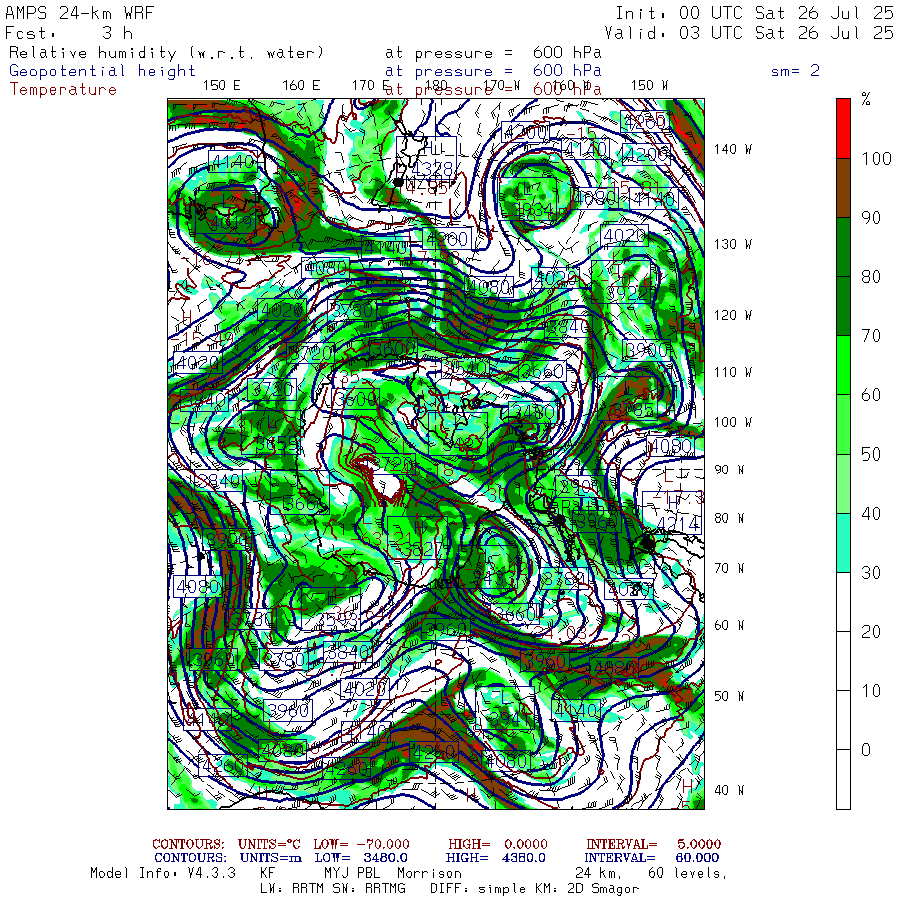This screenshot has height=900, width=900.
Task: Click the '4328' high height label on the map
Action: (x=432, y=169)
